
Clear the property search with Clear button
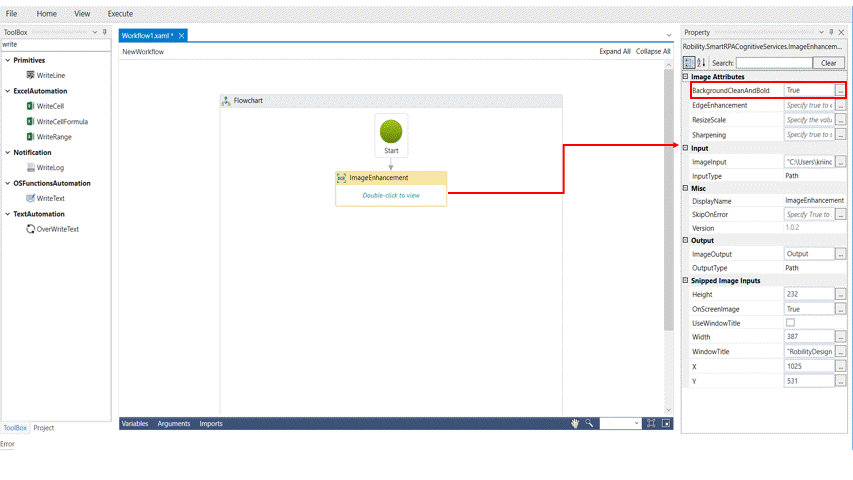click(x=828, y=63)
